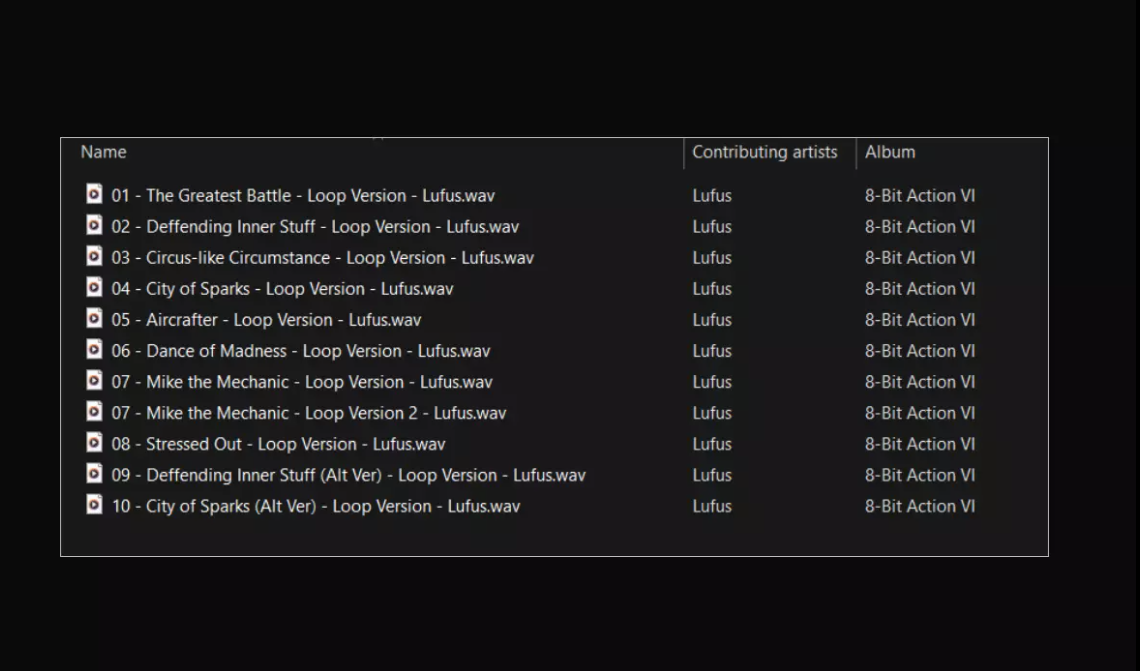
Task: Click the file icon for 06 - Dance of Madness
Action: click(94, 350)
